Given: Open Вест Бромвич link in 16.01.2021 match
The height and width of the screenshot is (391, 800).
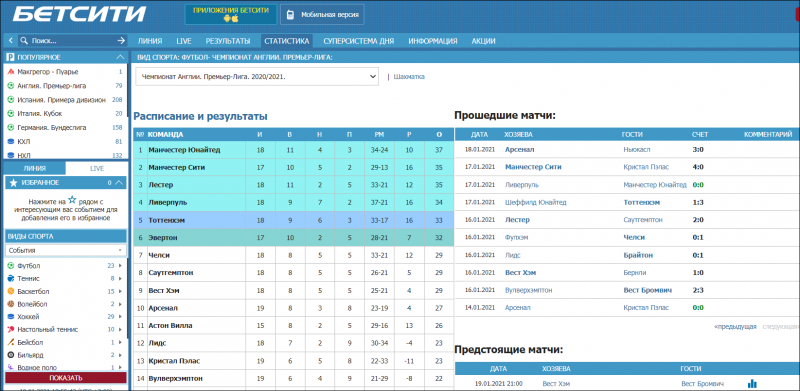Looking at the screenshot, I should coord(647,290).
